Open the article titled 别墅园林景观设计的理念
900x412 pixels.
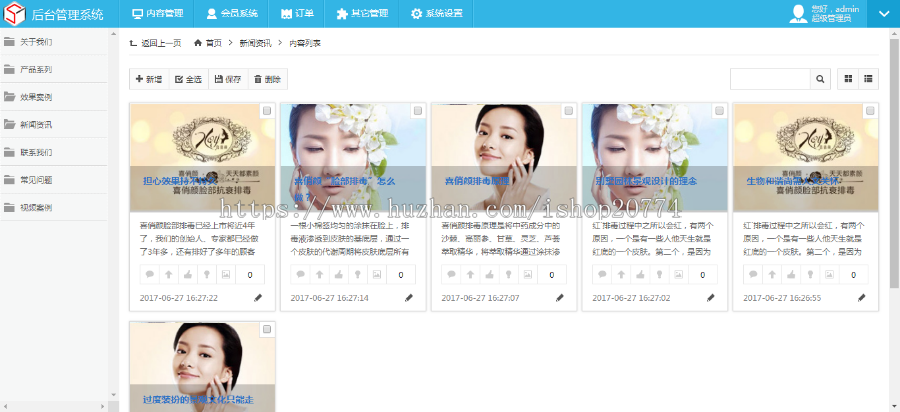(646, 181)
